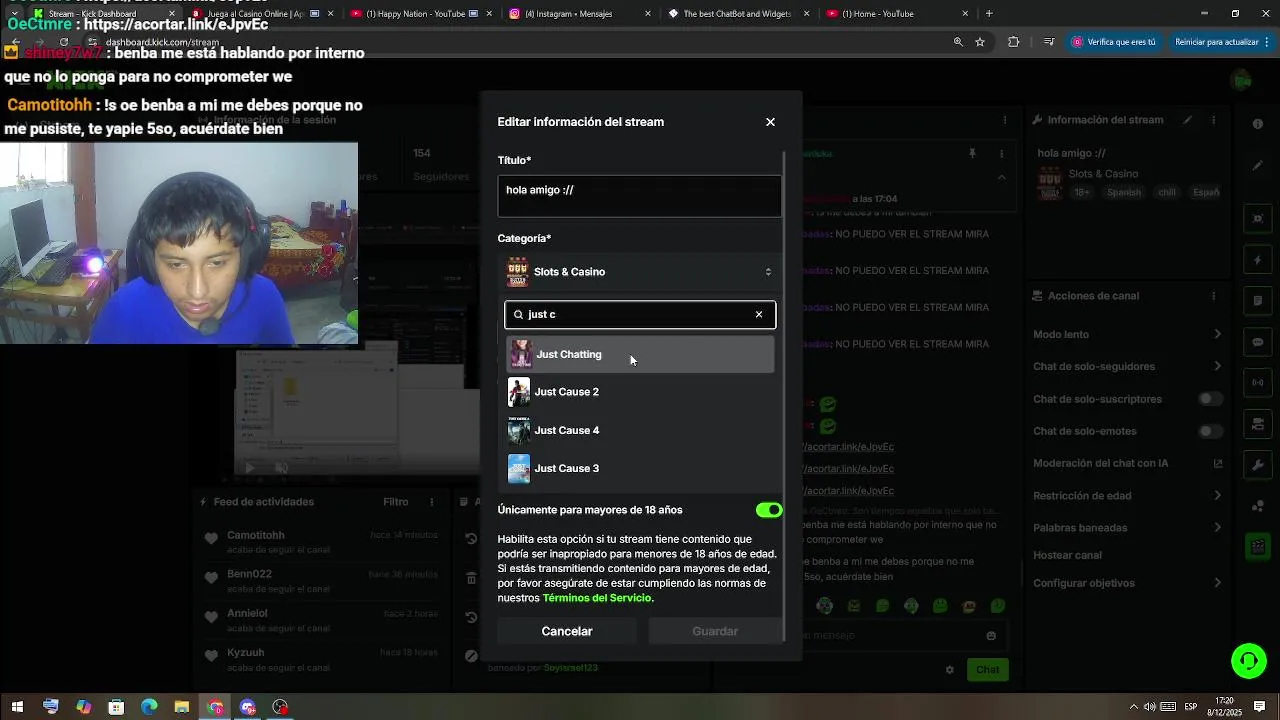Bookmark this page with star icon
This screenshot has height=720, width=1280.
click(x=980, y=42)
